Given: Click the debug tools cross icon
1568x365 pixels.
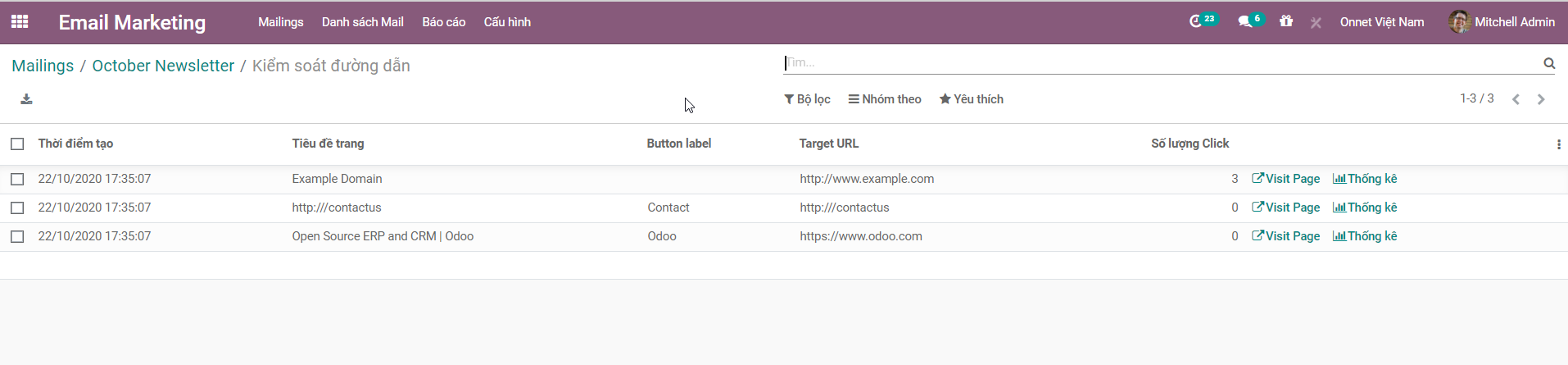Looking at the screenshot, I should (1316, 23).
